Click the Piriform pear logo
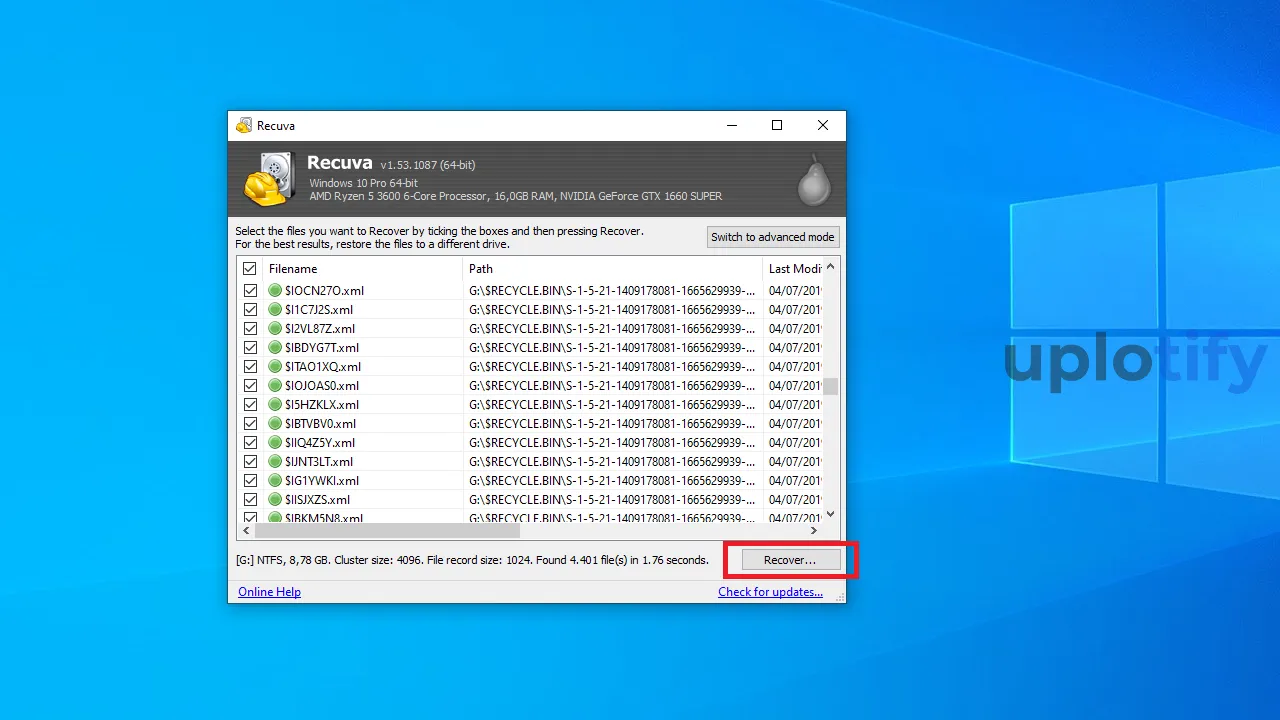Screen dimensions: 1280x720 tap(814, 180)
